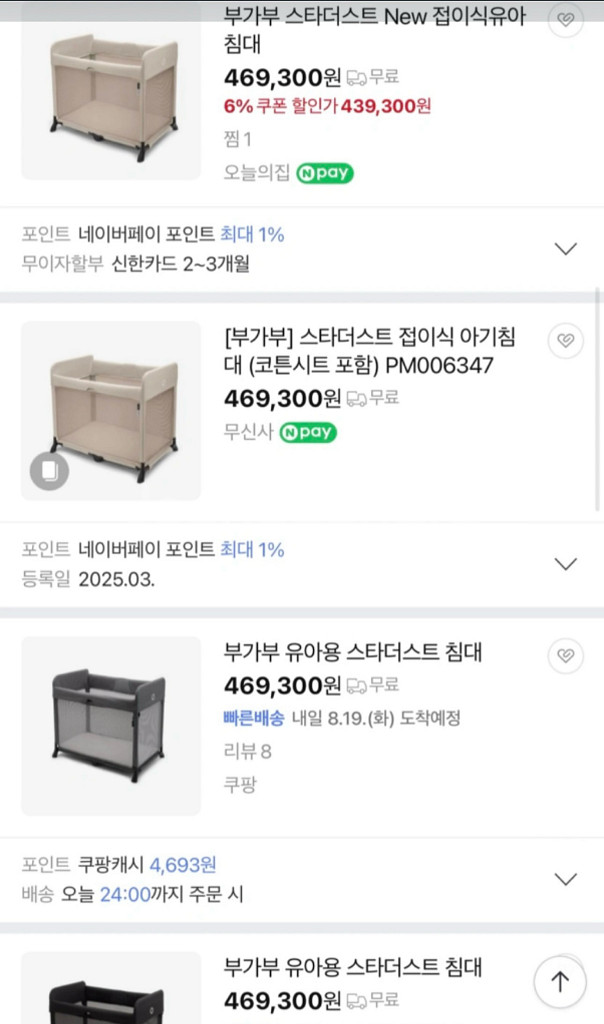Image resolution: width=604 pixels, height=1024 pixels.
Task: Click the scroll-to-top arrow button
Action: (560, 982)
